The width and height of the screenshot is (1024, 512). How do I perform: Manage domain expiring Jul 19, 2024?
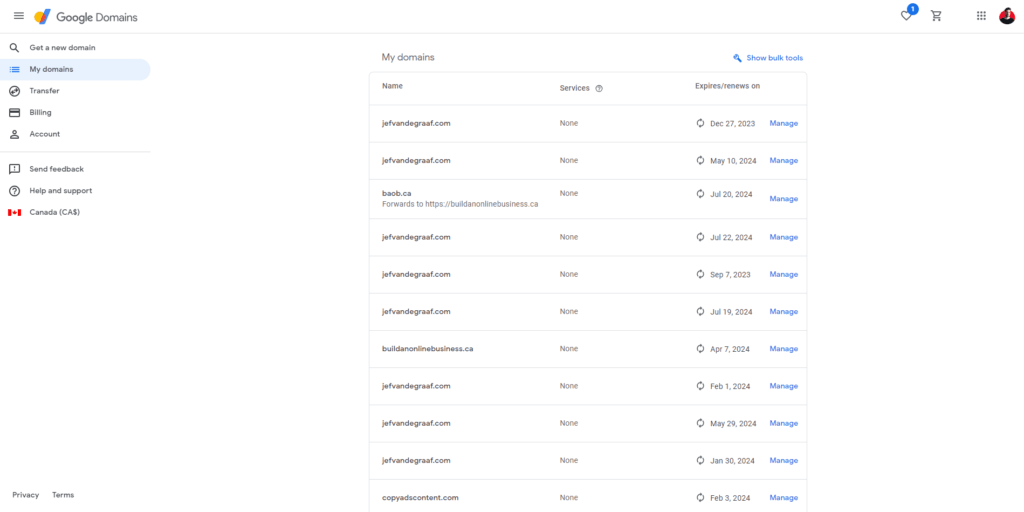784,312
